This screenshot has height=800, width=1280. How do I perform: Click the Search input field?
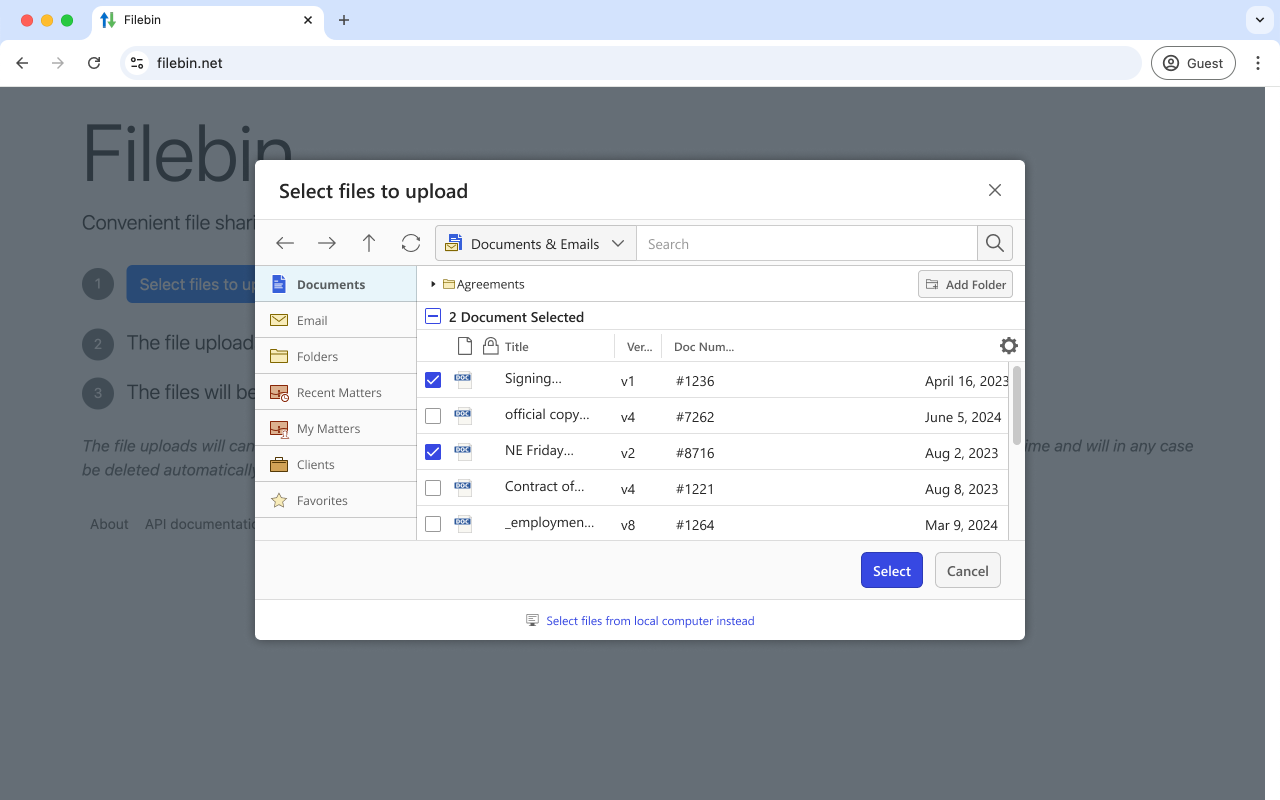(807, 243)
